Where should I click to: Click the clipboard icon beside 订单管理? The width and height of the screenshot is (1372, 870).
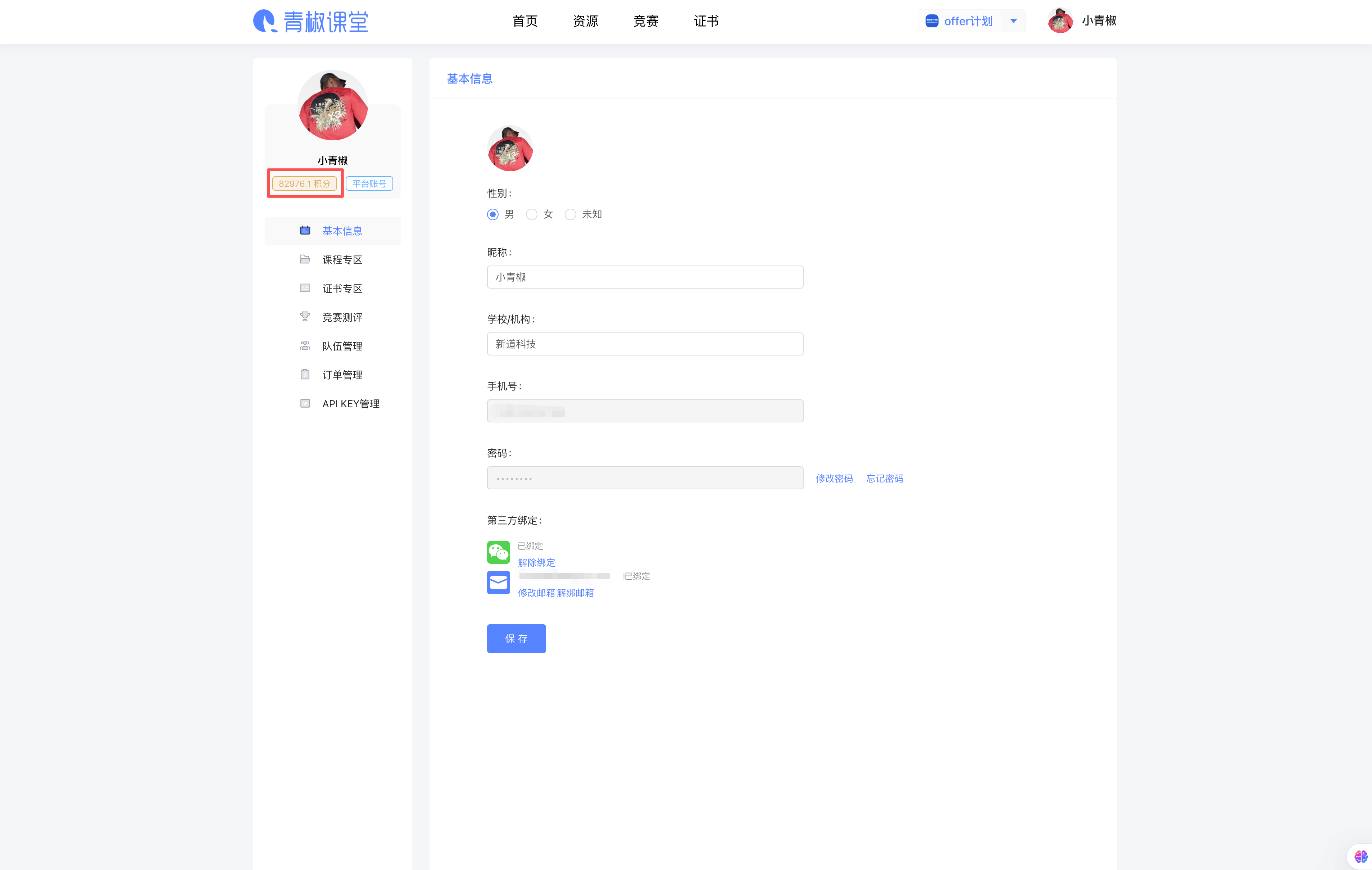click(x=305, y=374)
